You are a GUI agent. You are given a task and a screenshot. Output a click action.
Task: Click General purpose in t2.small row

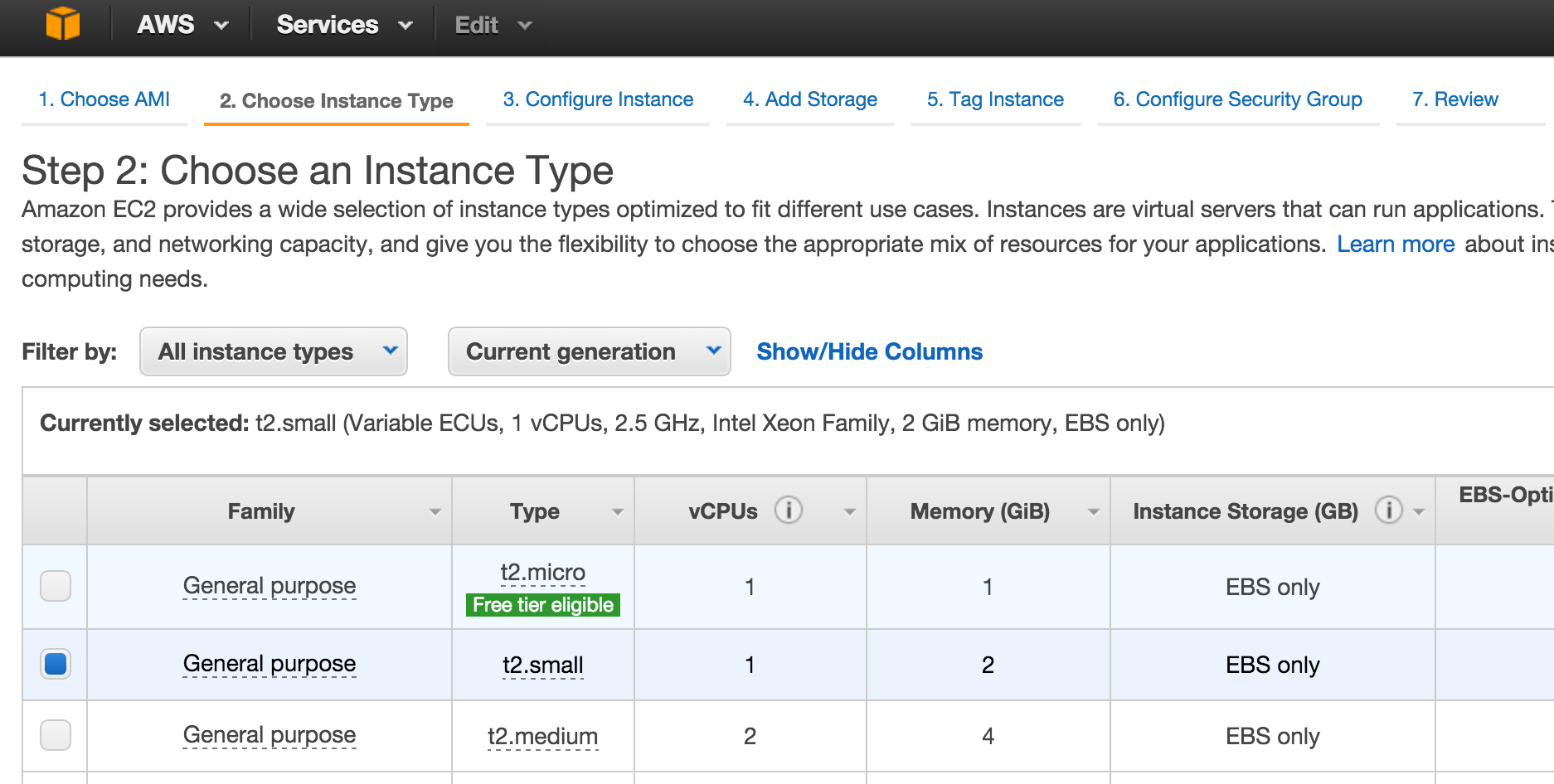click(270, 664)
